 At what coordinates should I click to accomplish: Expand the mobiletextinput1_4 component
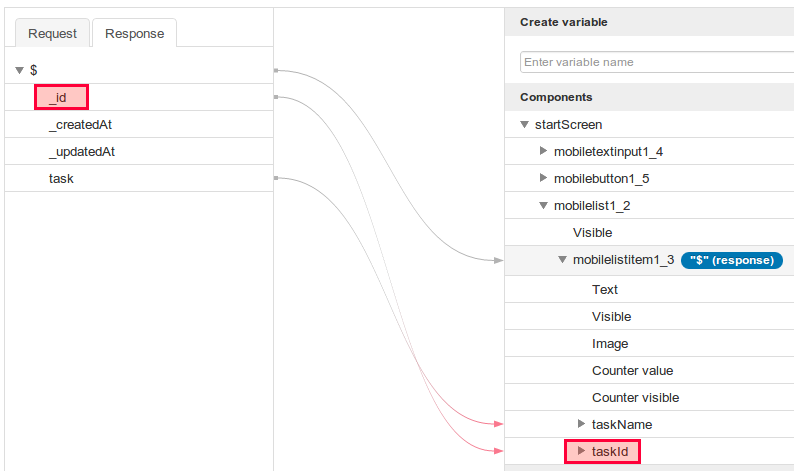(x=543, y=151)
